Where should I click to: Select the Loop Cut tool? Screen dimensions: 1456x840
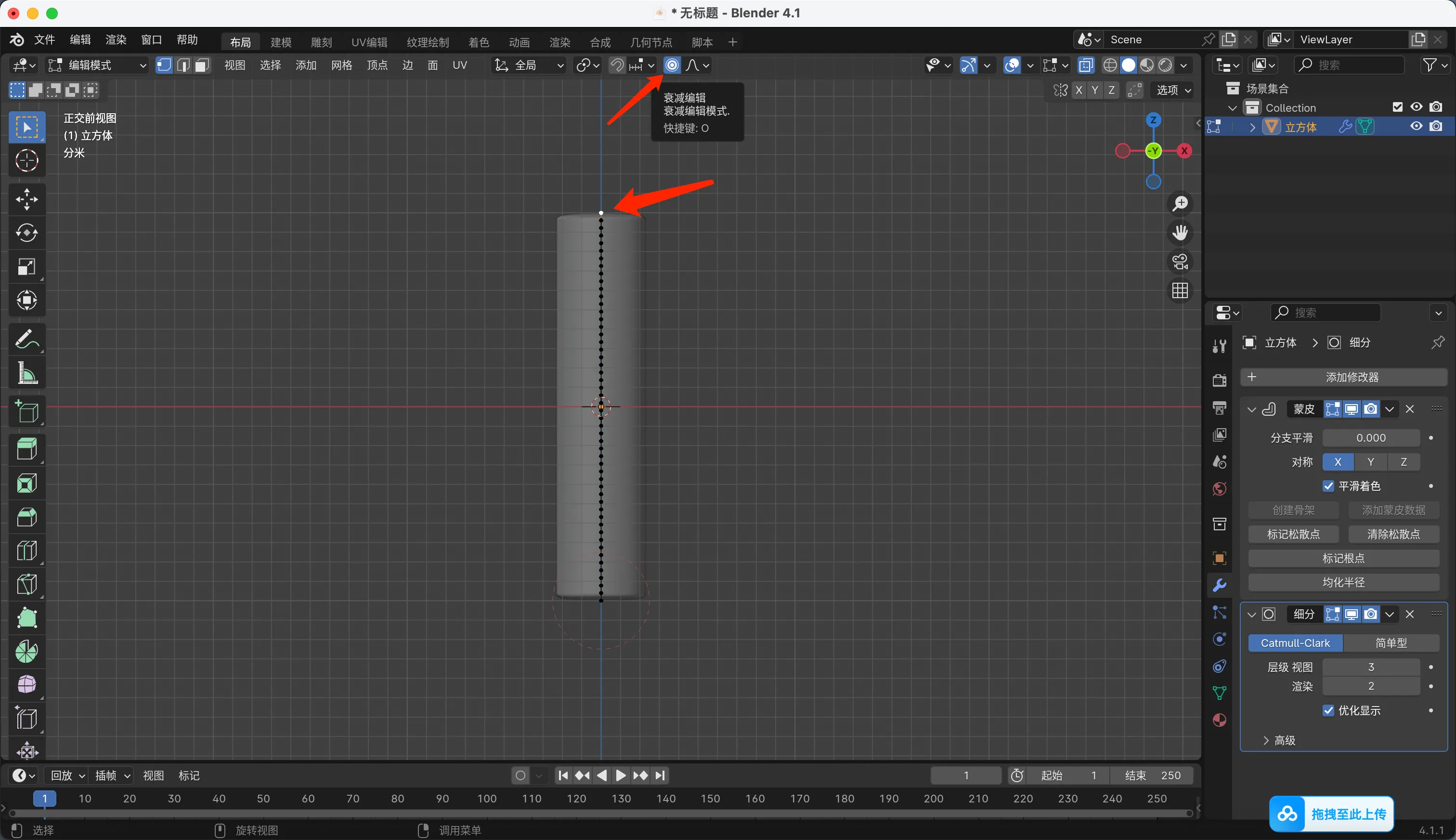tap(26, 551)
